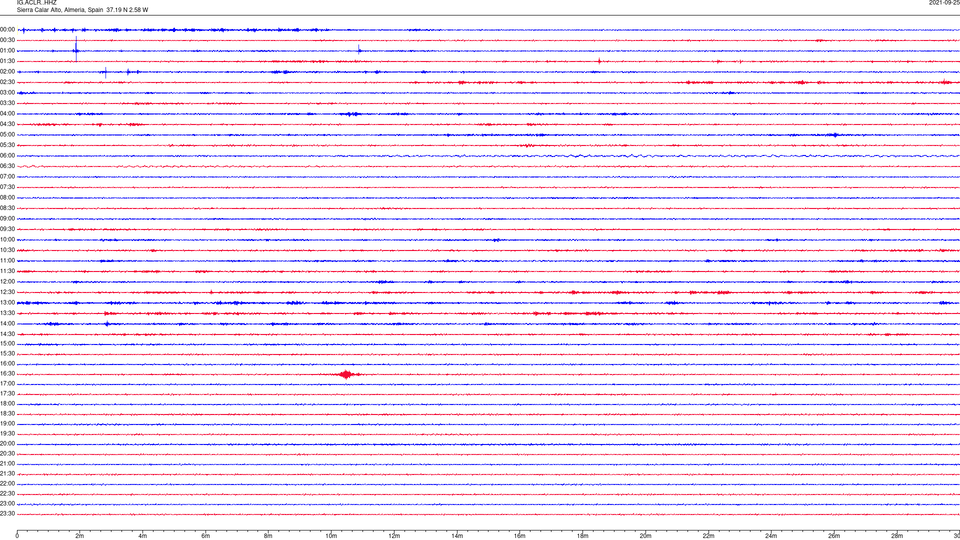Click the 16:30 time label
The width and height of the screenshot is (960, 540).
point(7,373)
